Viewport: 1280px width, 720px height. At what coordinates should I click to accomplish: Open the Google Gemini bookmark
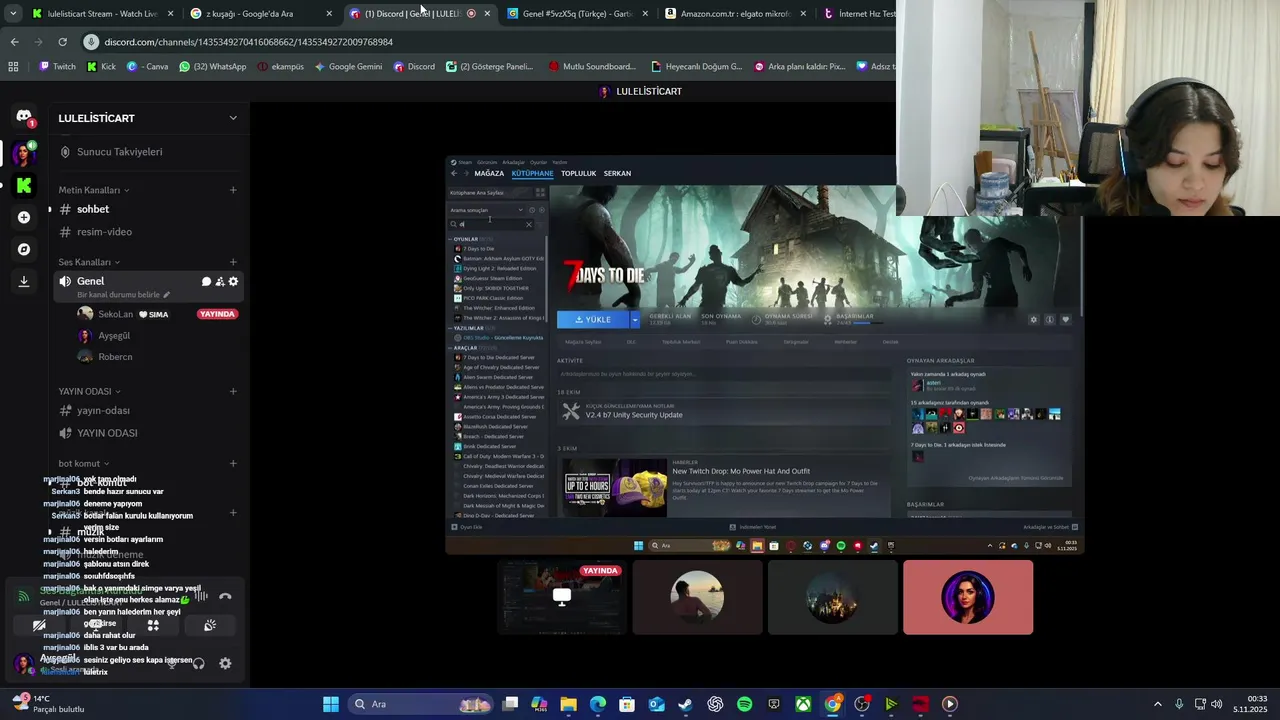tap(348, 67)
